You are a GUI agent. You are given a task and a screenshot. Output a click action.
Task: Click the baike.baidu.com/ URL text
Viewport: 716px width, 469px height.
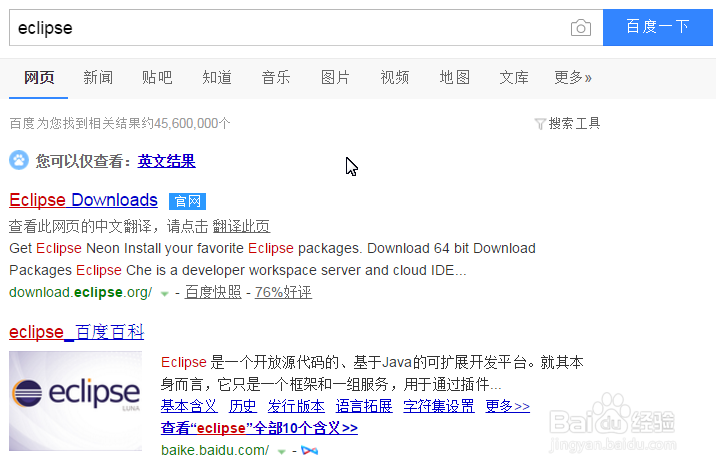point(215,451)
